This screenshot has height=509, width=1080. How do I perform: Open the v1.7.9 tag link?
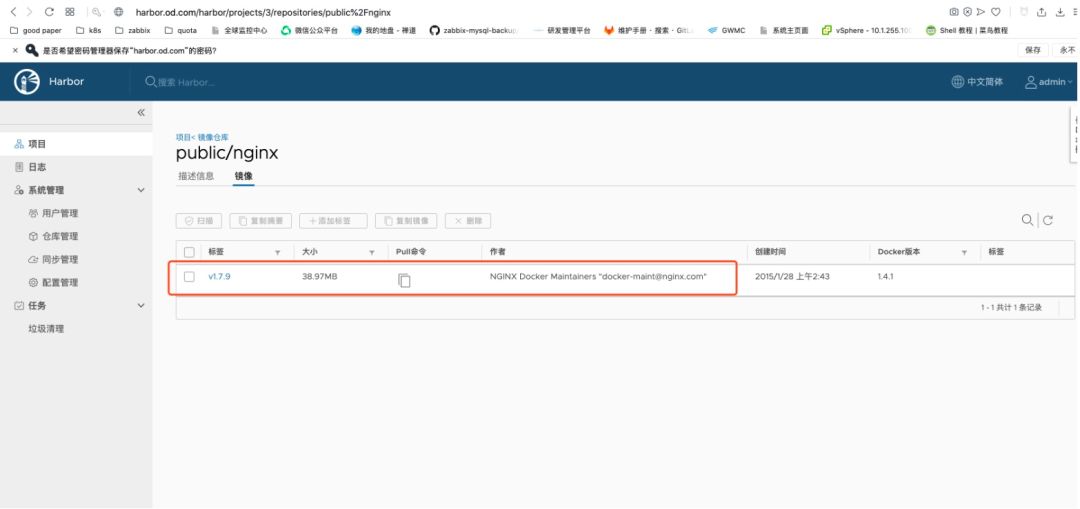[x=218, y=277]
